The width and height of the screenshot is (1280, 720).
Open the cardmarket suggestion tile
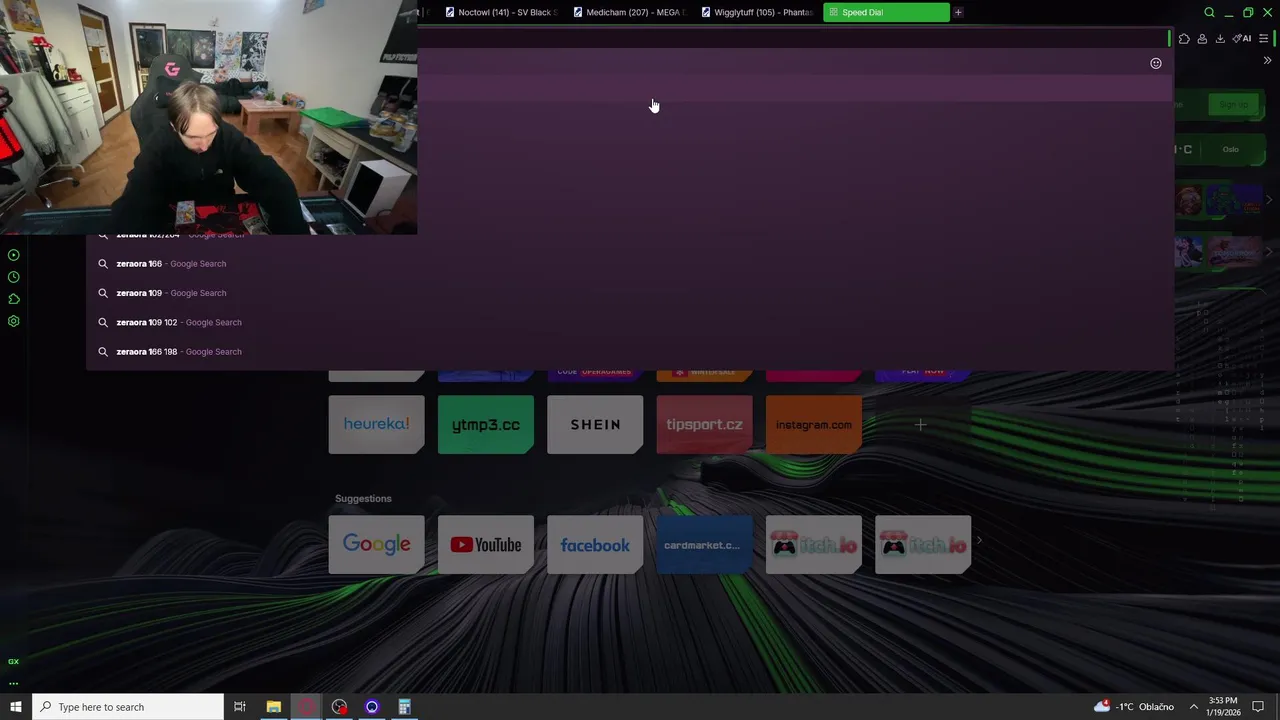tap(704, 544)
